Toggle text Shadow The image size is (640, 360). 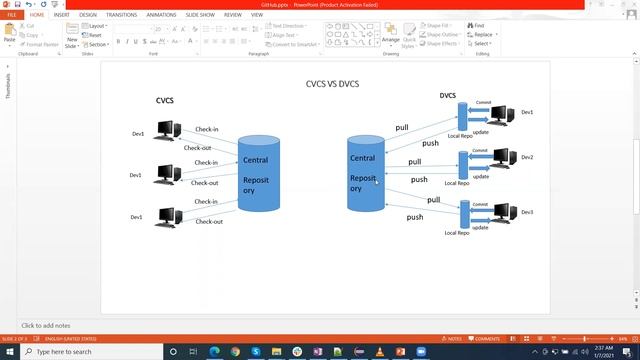144,41
